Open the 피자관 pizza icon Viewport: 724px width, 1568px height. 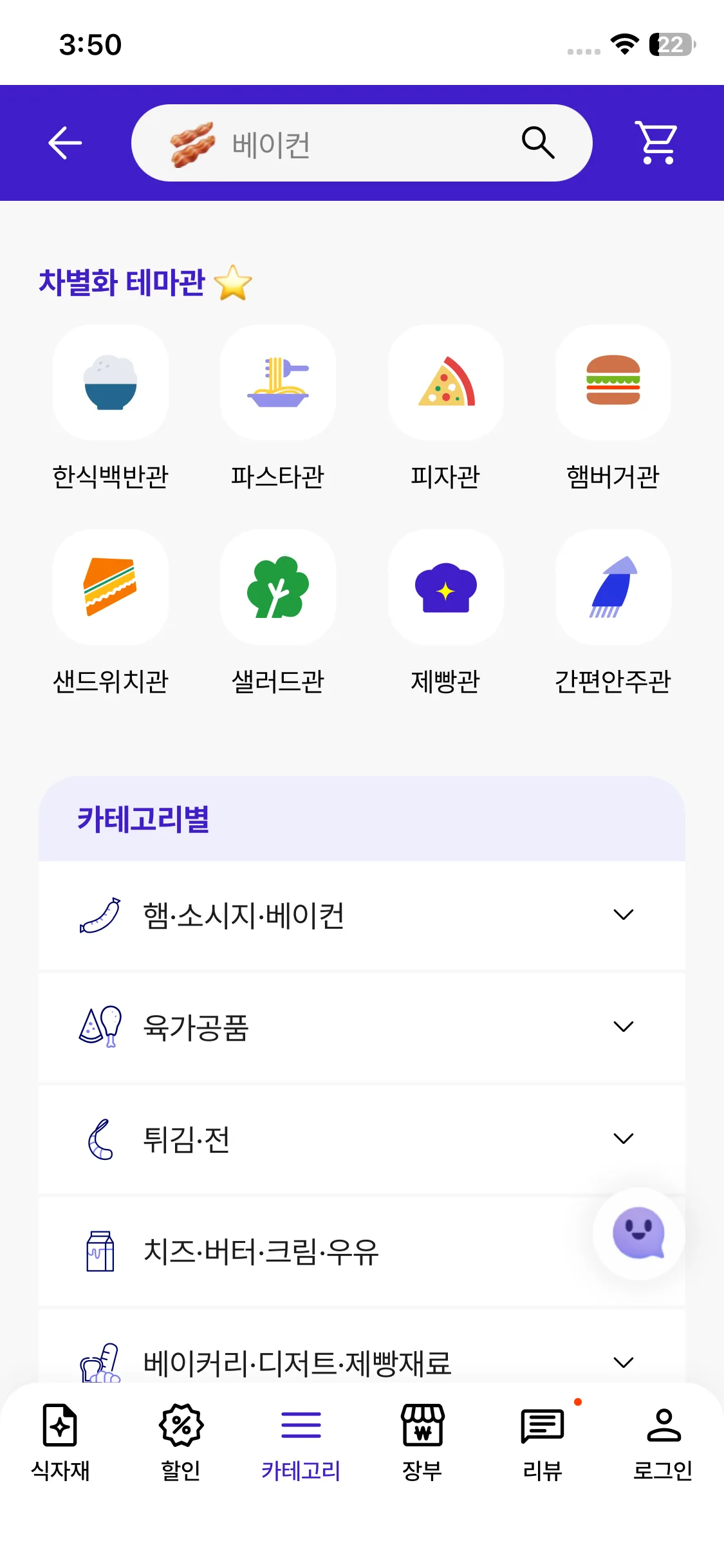coord(445,382)
